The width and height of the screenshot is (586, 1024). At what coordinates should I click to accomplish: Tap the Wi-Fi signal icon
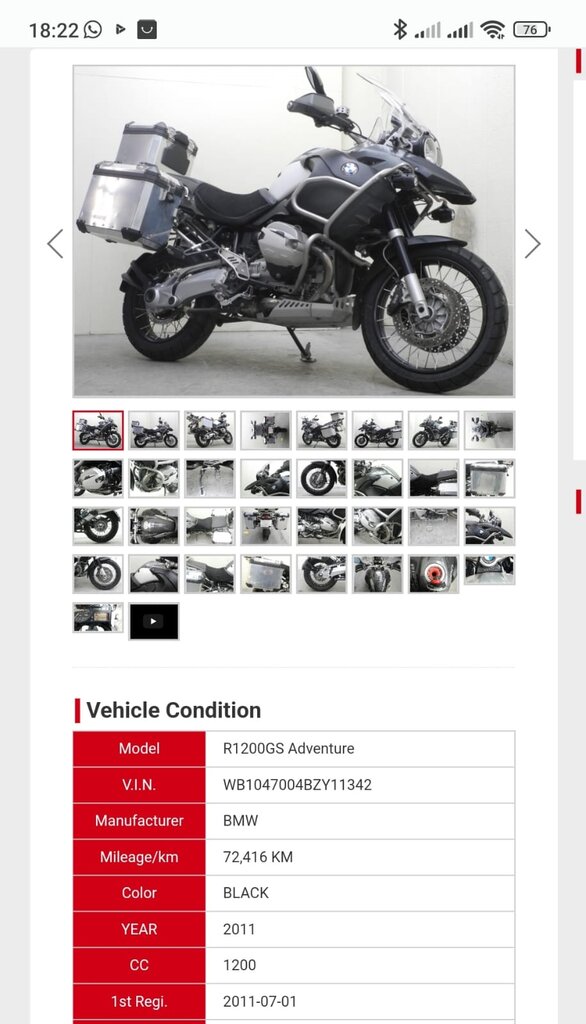click(492, 29)
